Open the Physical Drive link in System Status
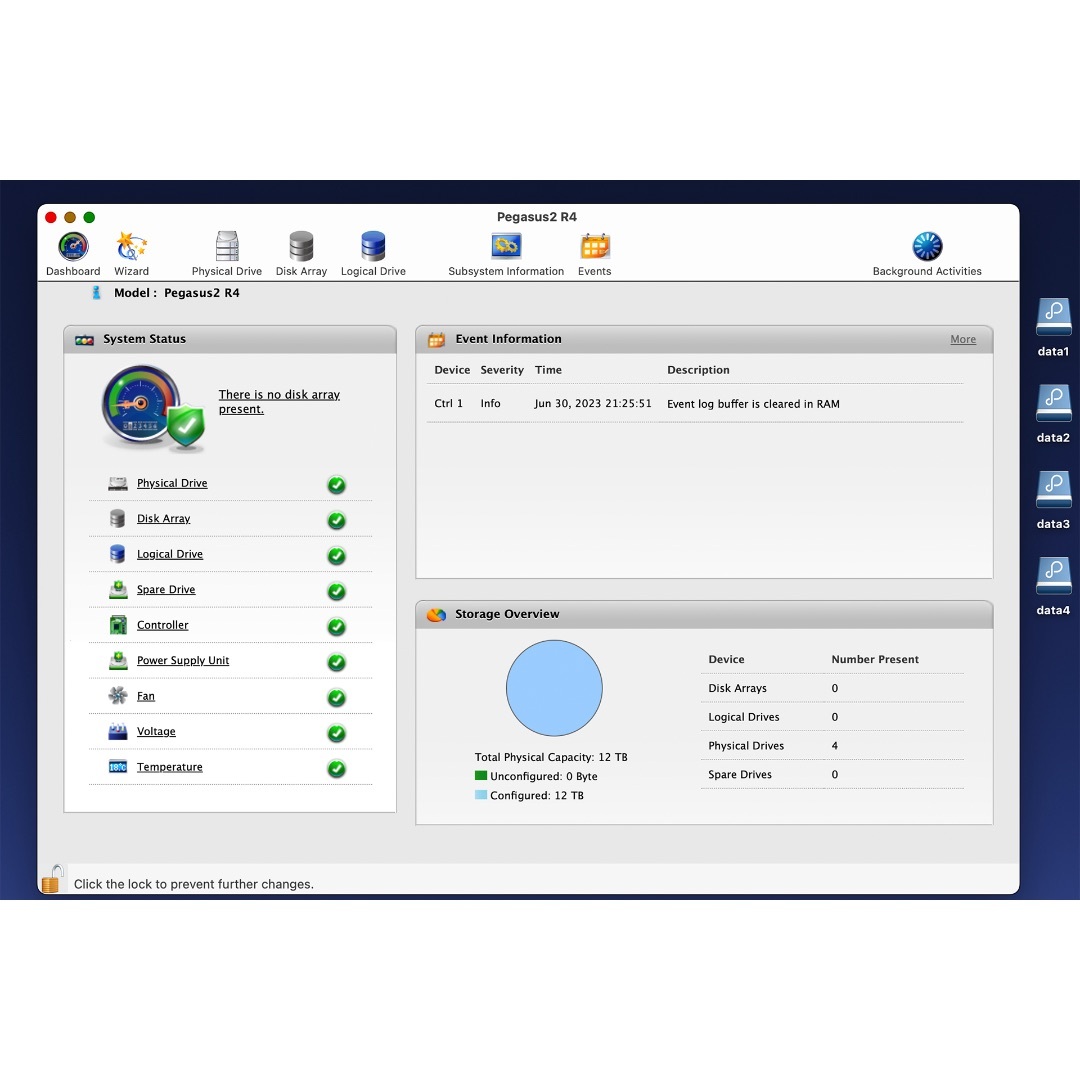This screenshot has width=1080, height=1080. pos(172,484)
